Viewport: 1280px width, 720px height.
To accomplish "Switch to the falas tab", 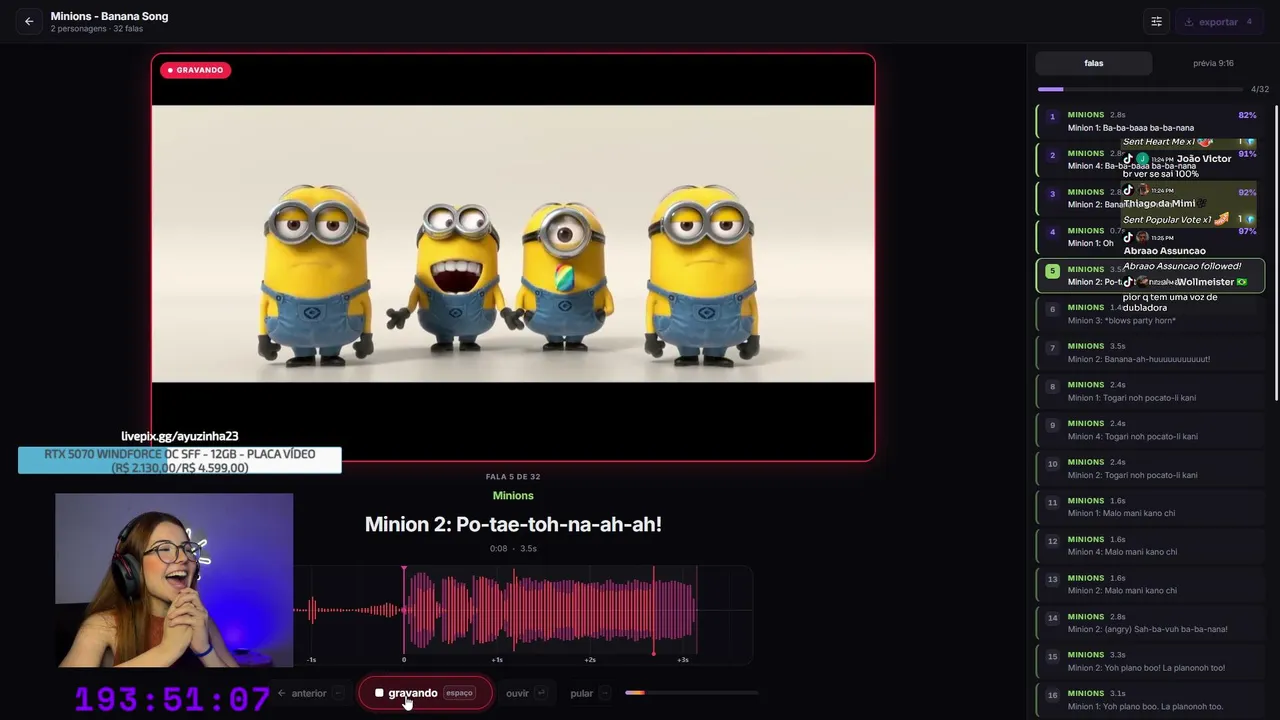I will pyautogui.click(x=1094, y=63).
